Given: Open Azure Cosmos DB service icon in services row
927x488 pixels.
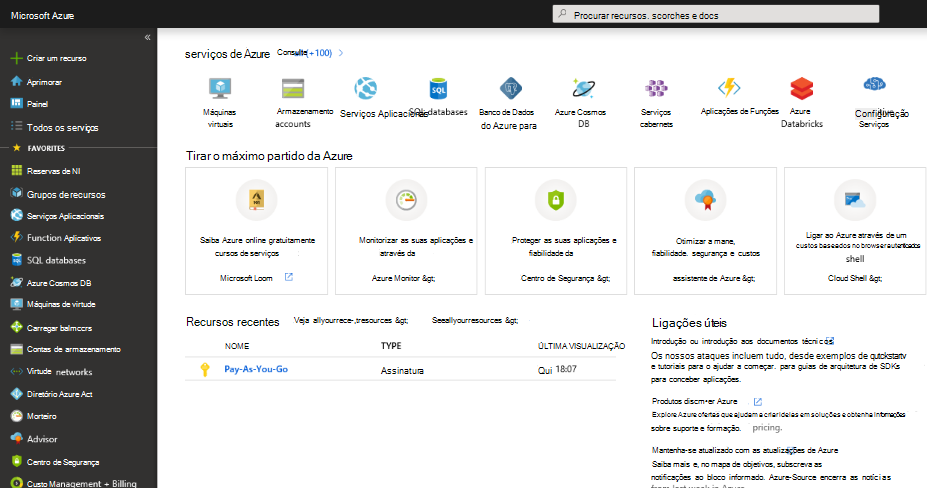Looking at the screenshot, I should point(584,88).
